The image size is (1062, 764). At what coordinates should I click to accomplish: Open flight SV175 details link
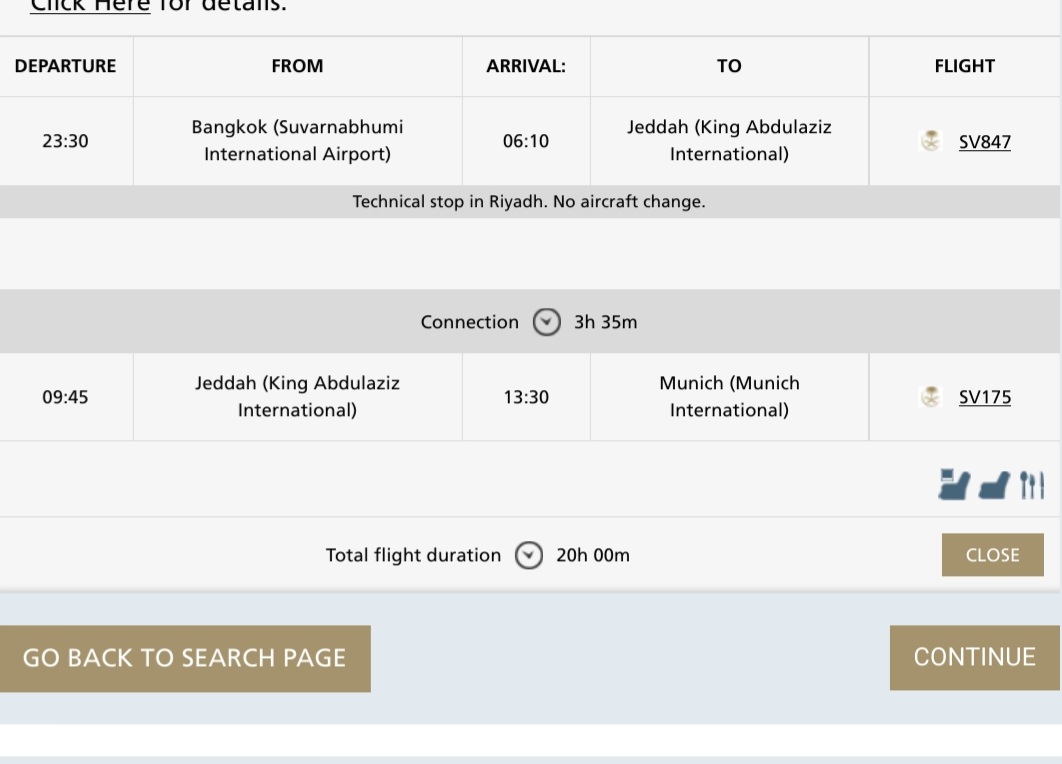click(x=985, y=397)
